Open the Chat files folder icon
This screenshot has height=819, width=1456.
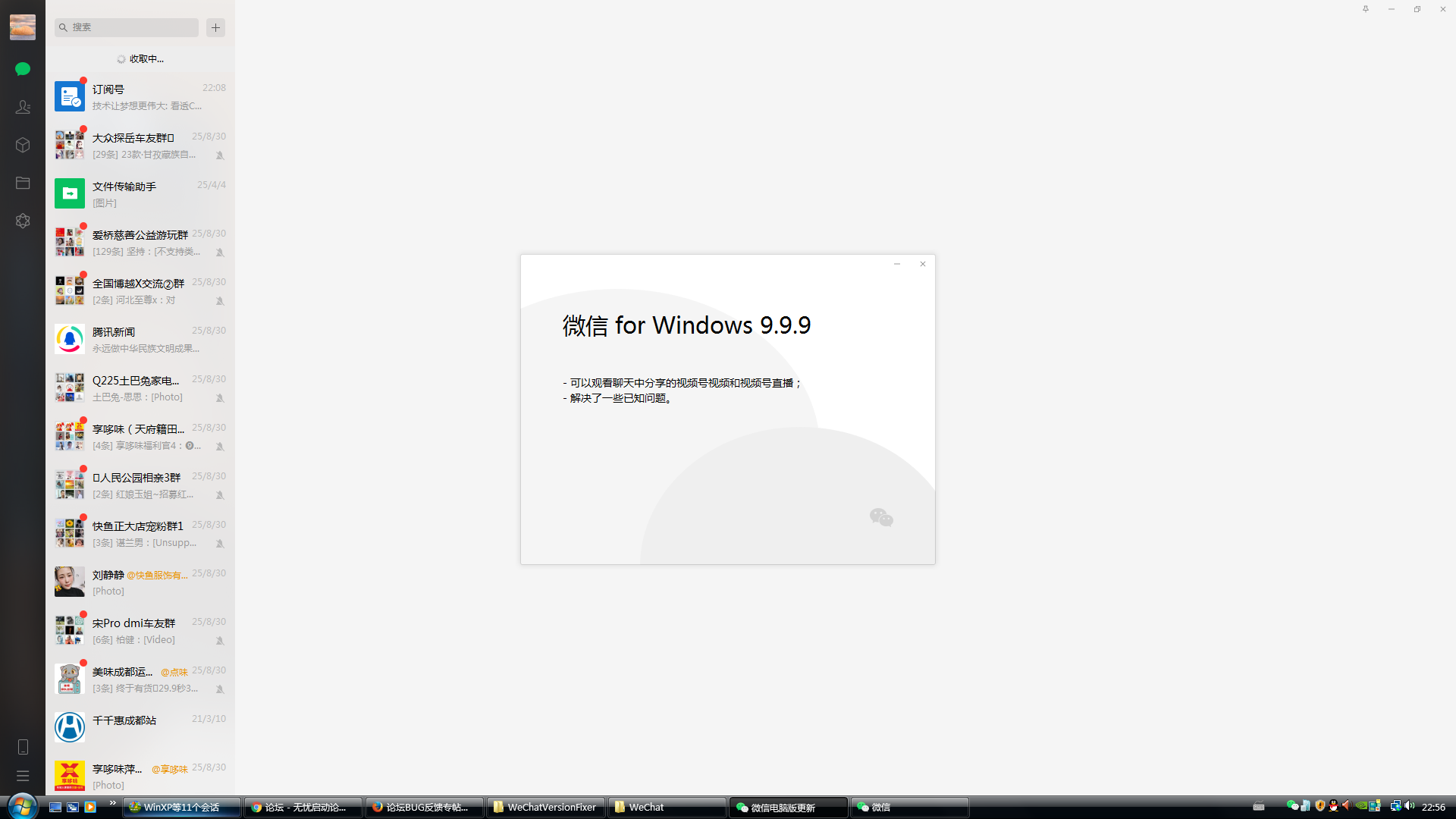click(23, 183)
